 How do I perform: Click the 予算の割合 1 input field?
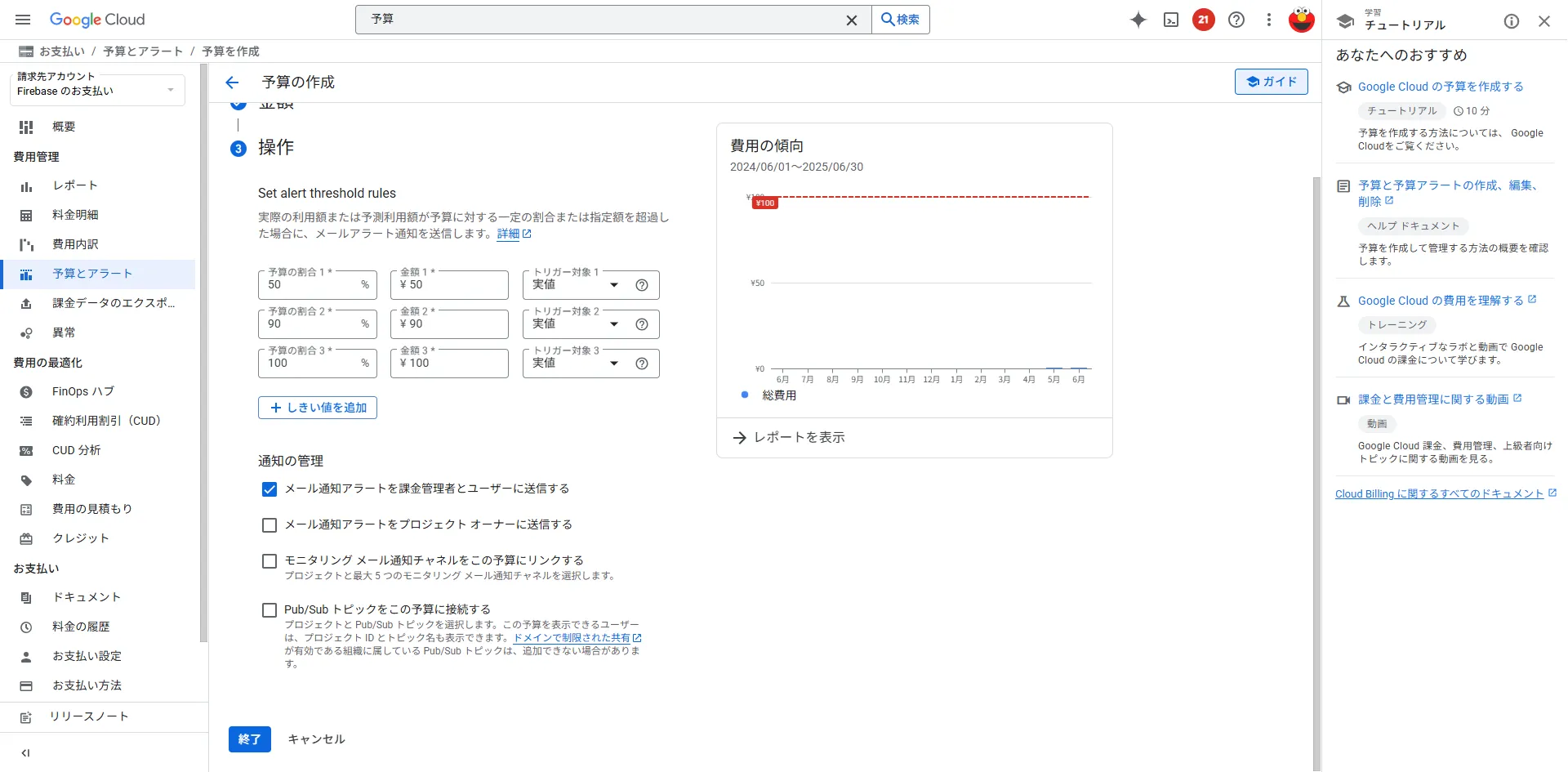318,285
